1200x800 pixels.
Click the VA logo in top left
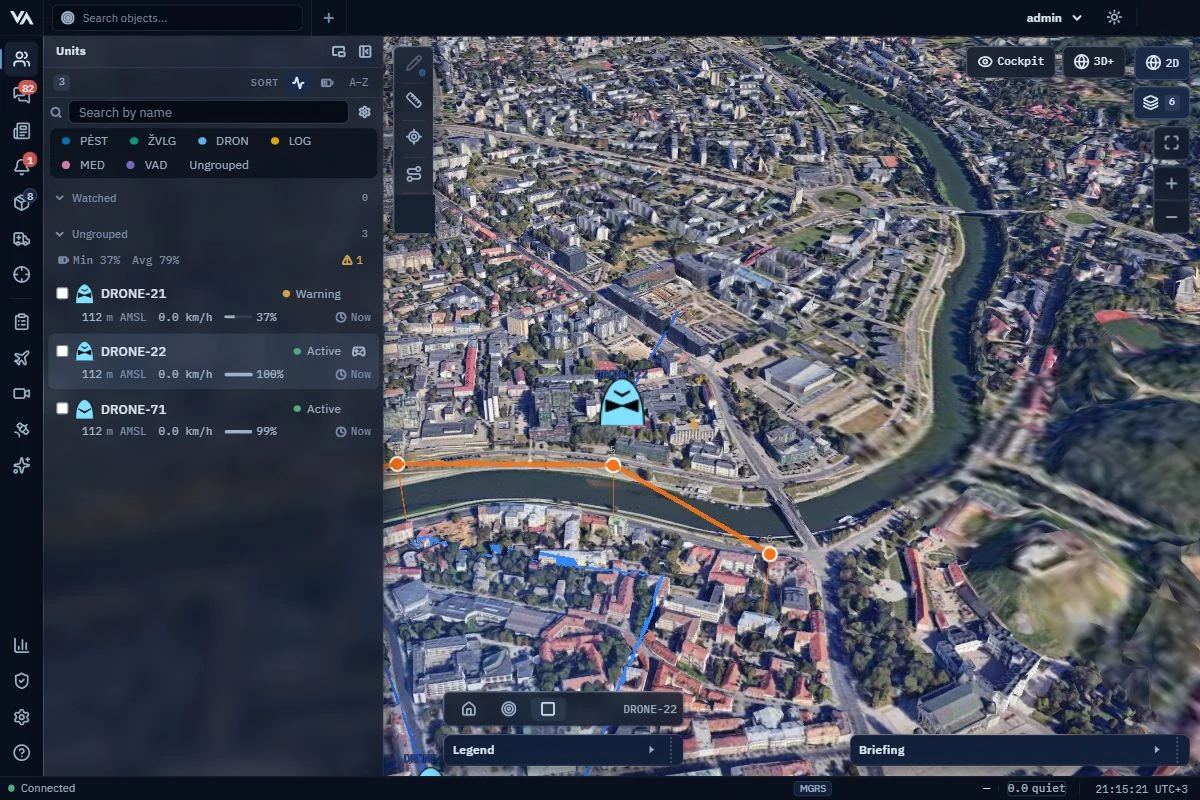21,17
